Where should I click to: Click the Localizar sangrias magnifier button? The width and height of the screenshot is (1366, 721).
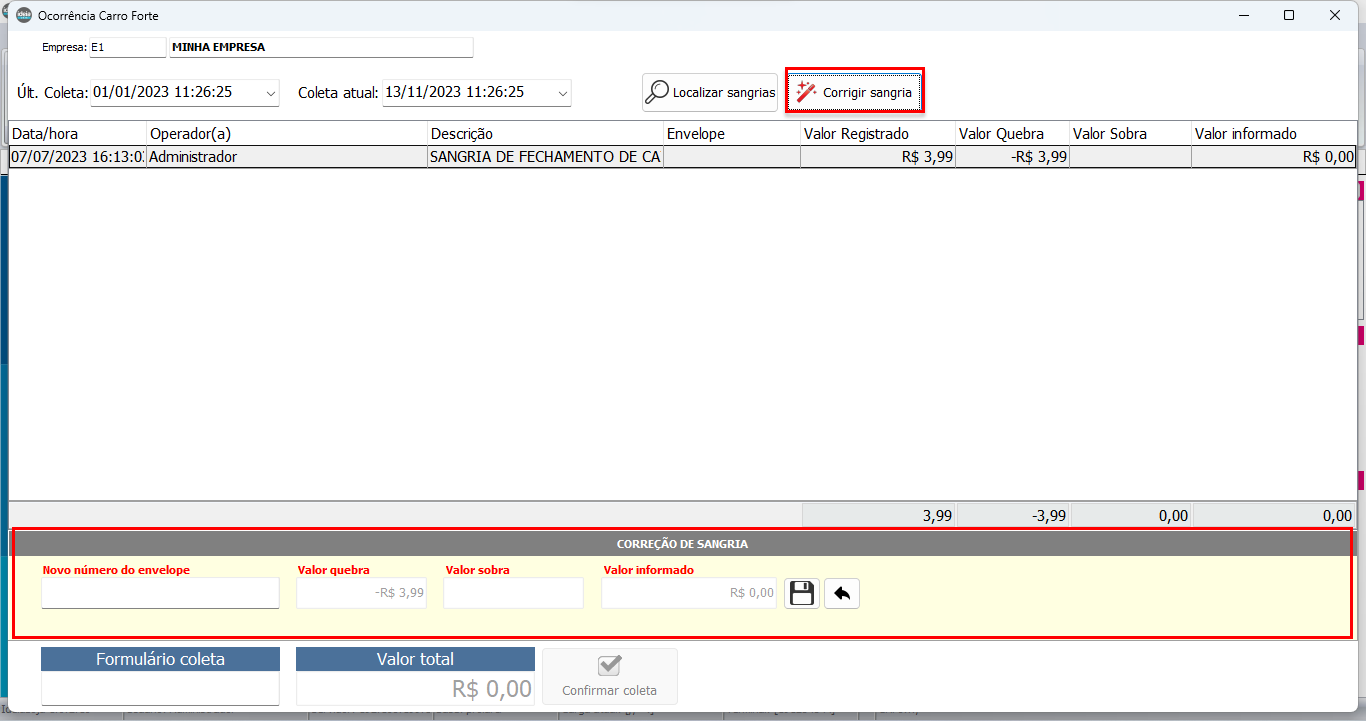(710, 92)
